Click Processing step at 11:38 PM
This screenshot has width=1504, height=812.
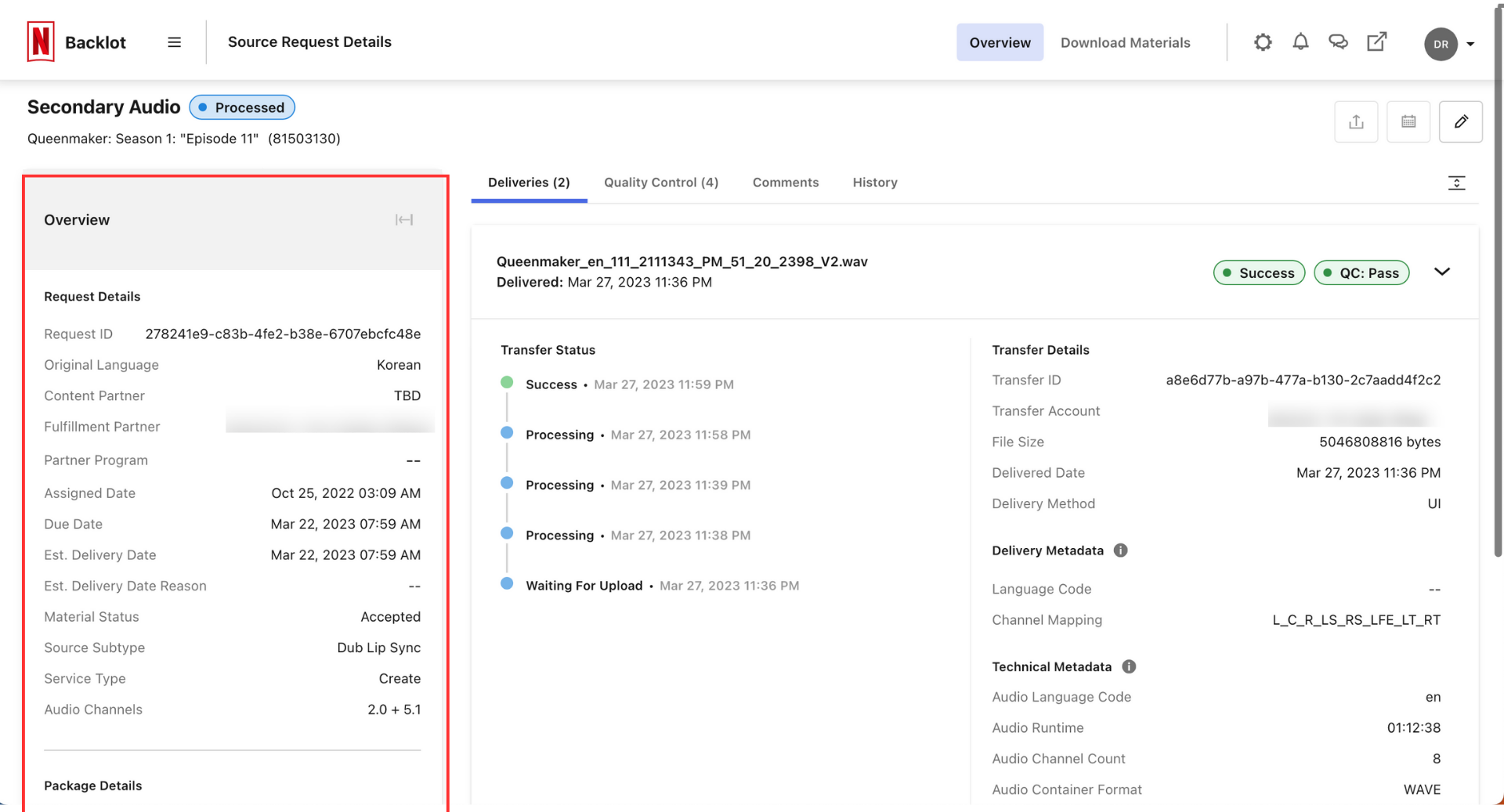(560, 536)
